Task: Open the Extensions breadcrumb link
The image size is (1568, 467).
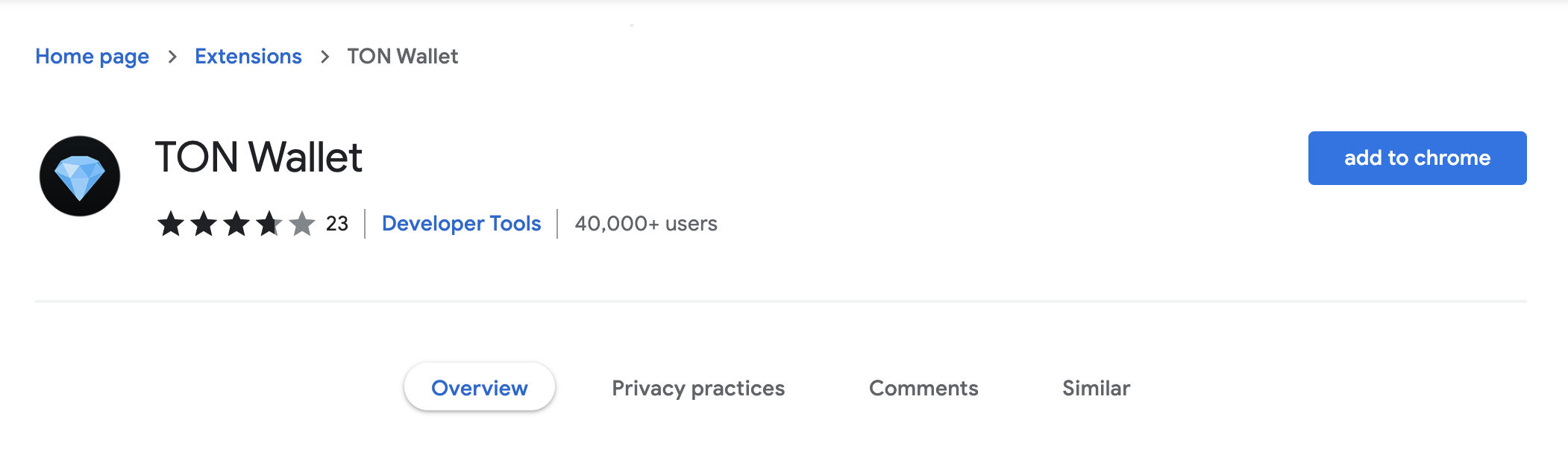Action: coord(248,57)
